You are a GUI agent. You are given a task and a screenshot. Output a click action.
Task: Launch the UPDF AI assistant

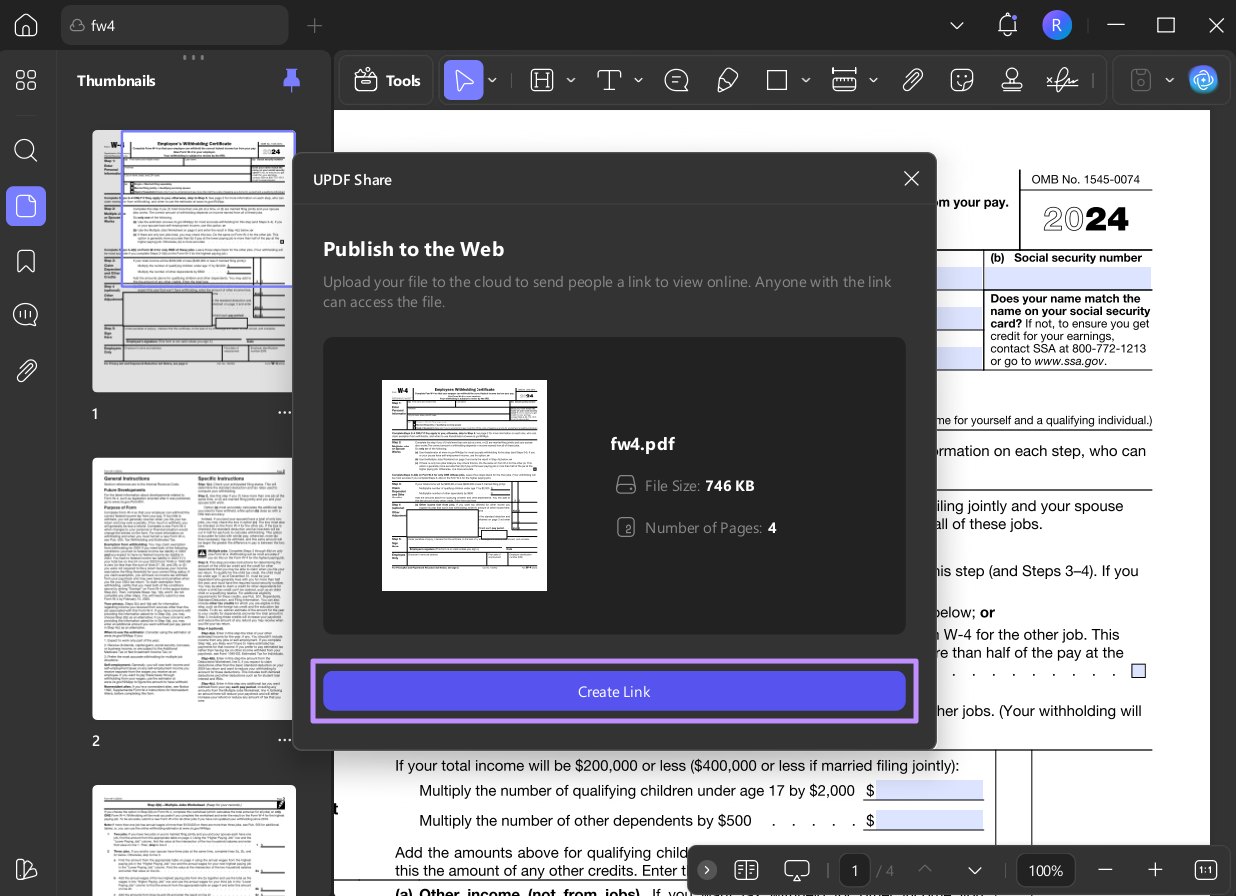[x=1203, y=79]
